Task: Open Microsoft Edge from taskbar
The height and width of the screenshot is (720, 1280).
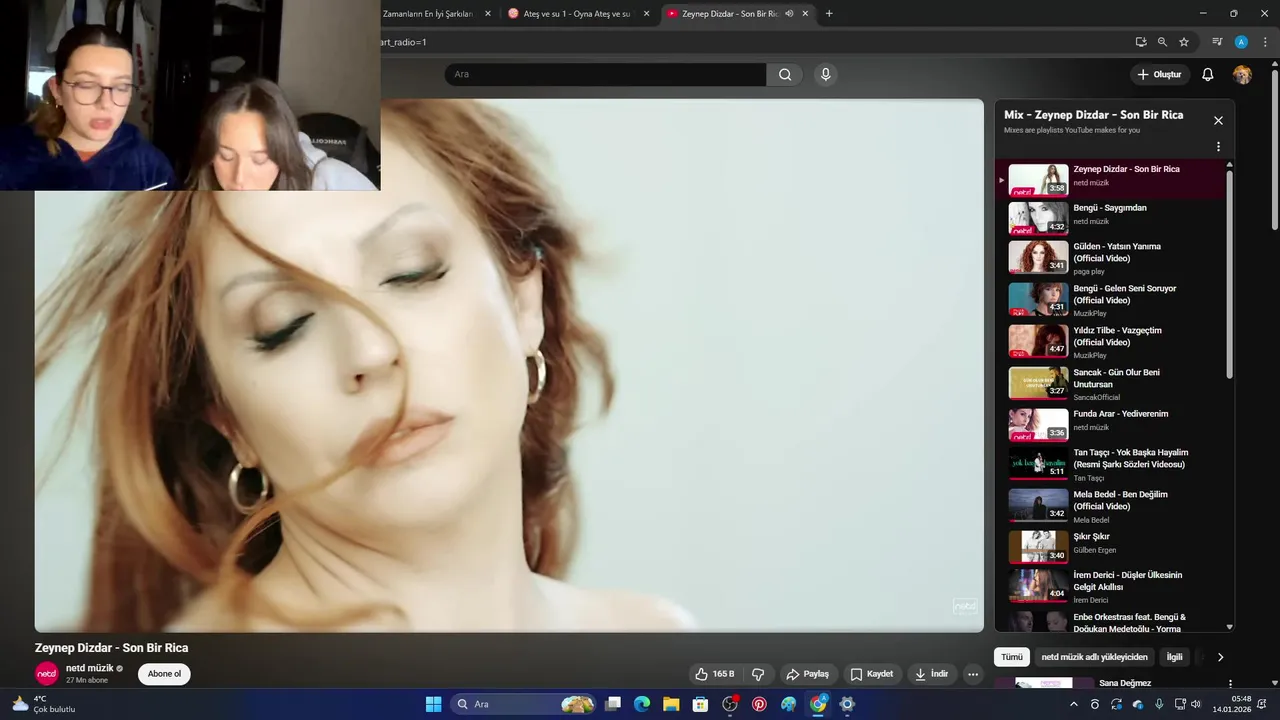Action: [642, 704]
